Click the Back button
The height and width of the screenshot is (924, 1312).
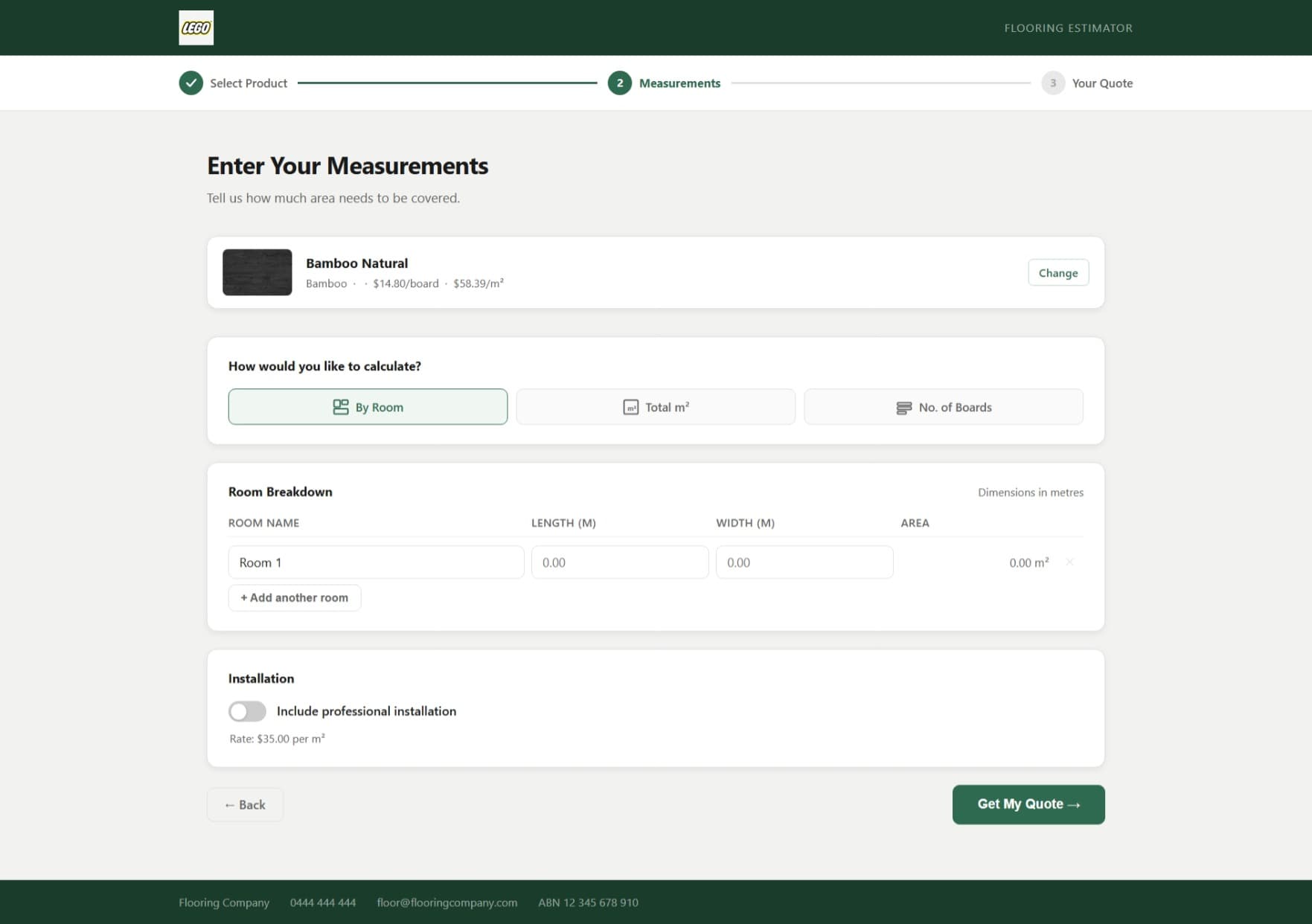(x=245, y=804)
